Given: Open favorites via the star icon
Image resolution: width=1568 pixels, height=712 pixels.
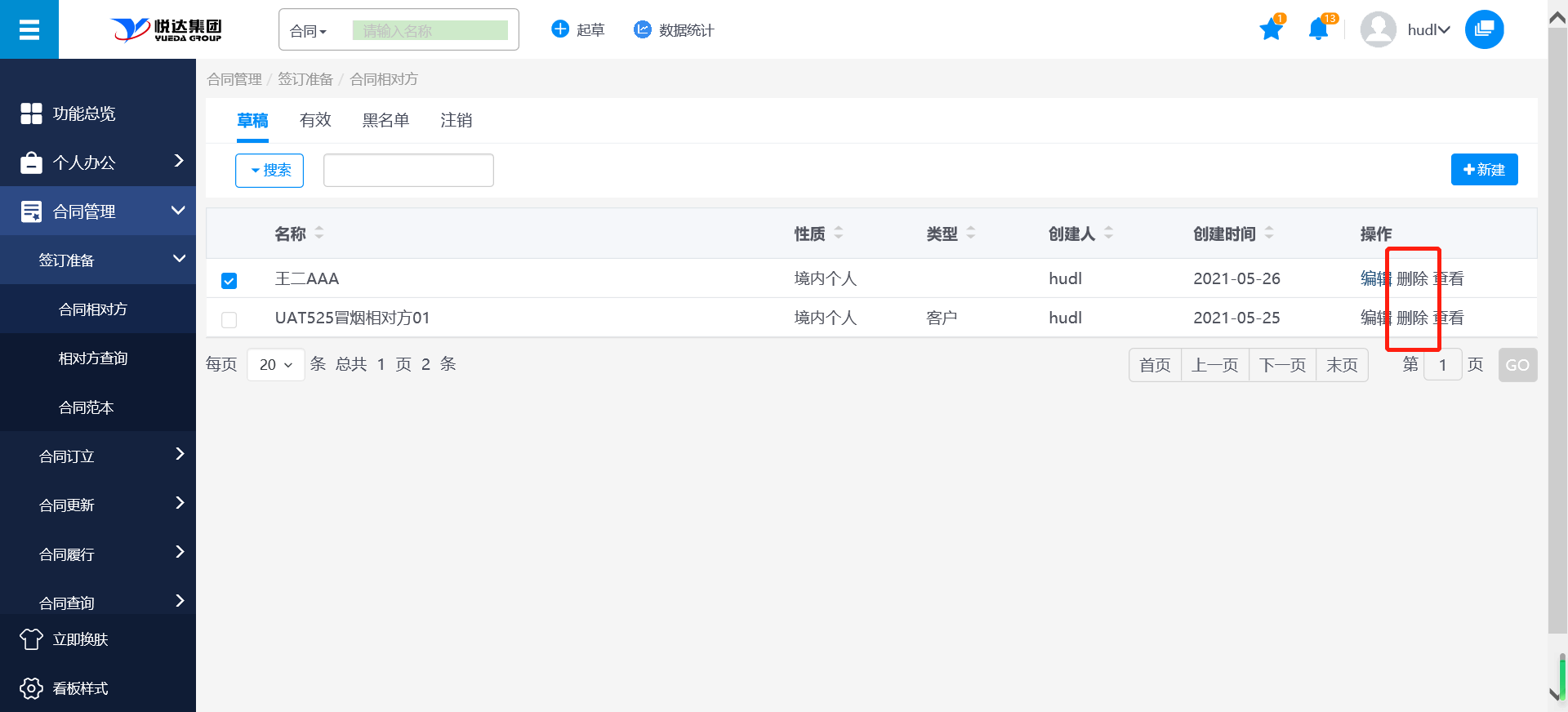Looking at the screenshot, I should tap(1271, 30).
